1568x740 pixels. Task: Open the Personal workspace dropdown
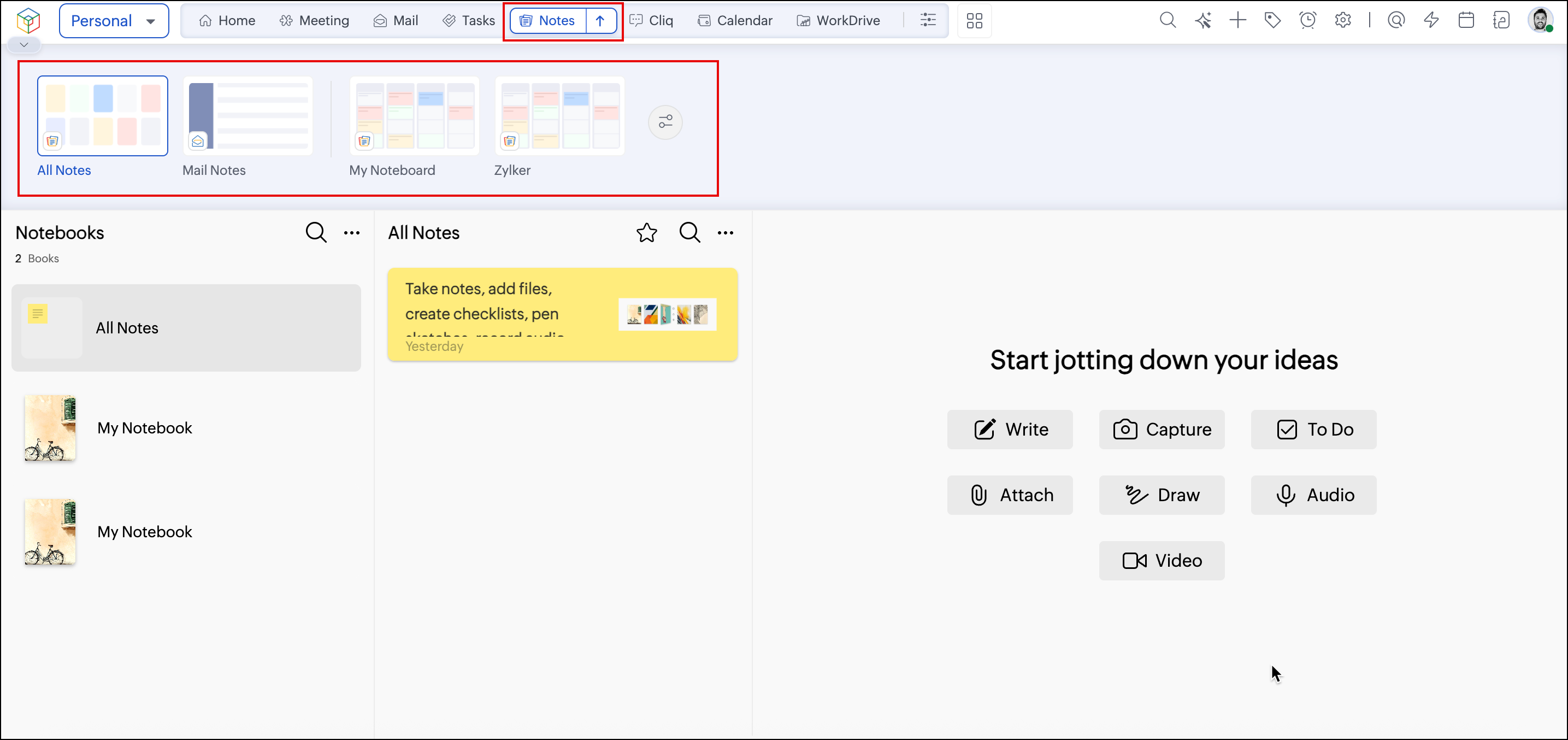pos(113,21)
